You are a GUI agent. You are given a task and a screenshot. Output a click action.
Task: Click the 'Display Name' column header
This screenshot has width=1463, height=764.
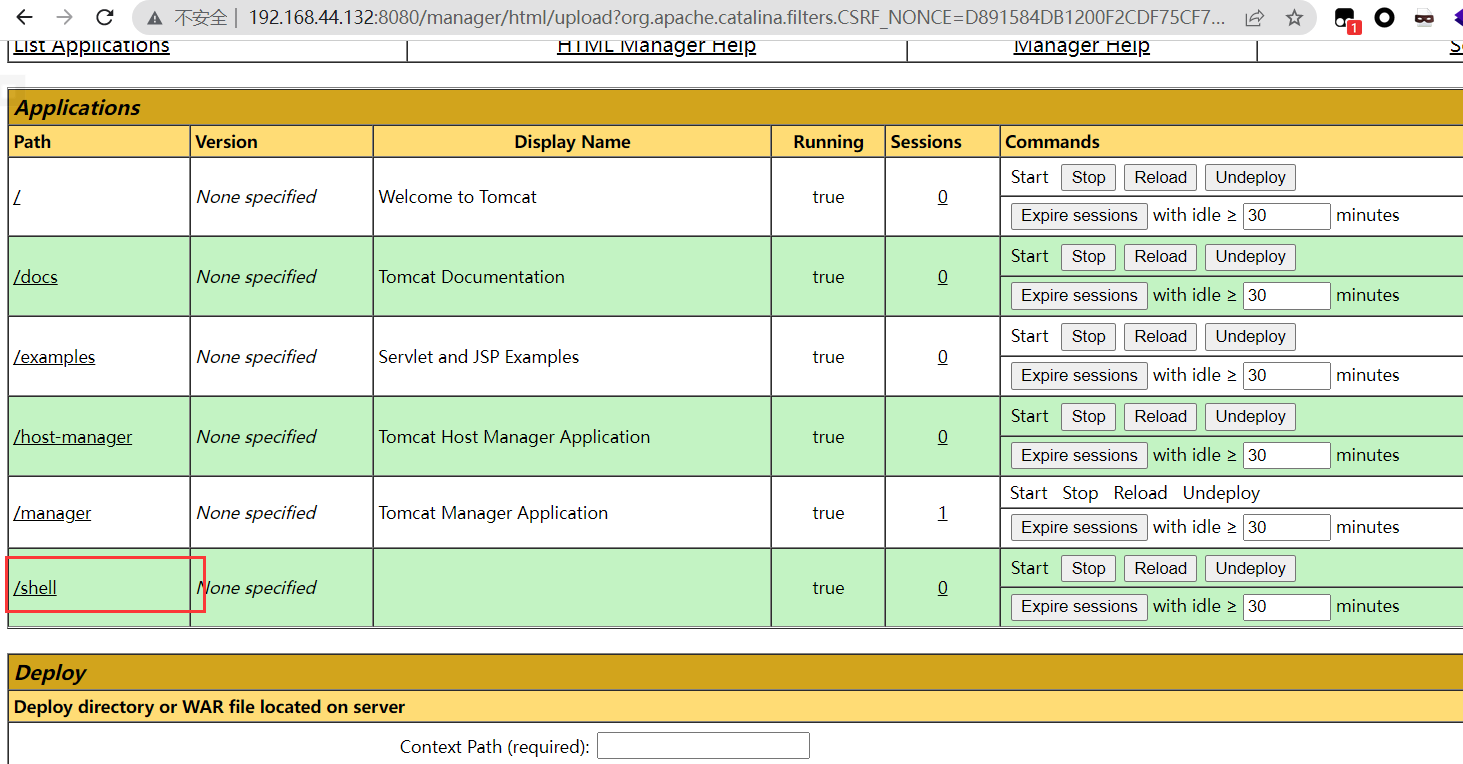click(572, 142)
